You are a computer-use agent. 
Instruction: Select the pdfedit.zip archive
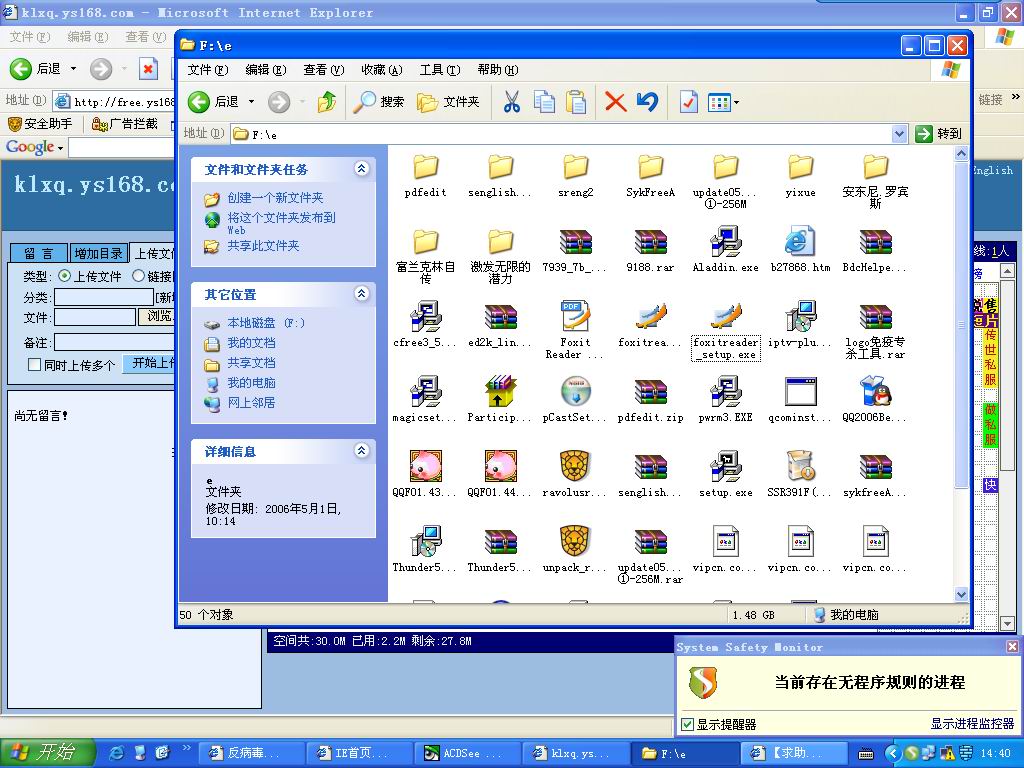click(650, 400)
